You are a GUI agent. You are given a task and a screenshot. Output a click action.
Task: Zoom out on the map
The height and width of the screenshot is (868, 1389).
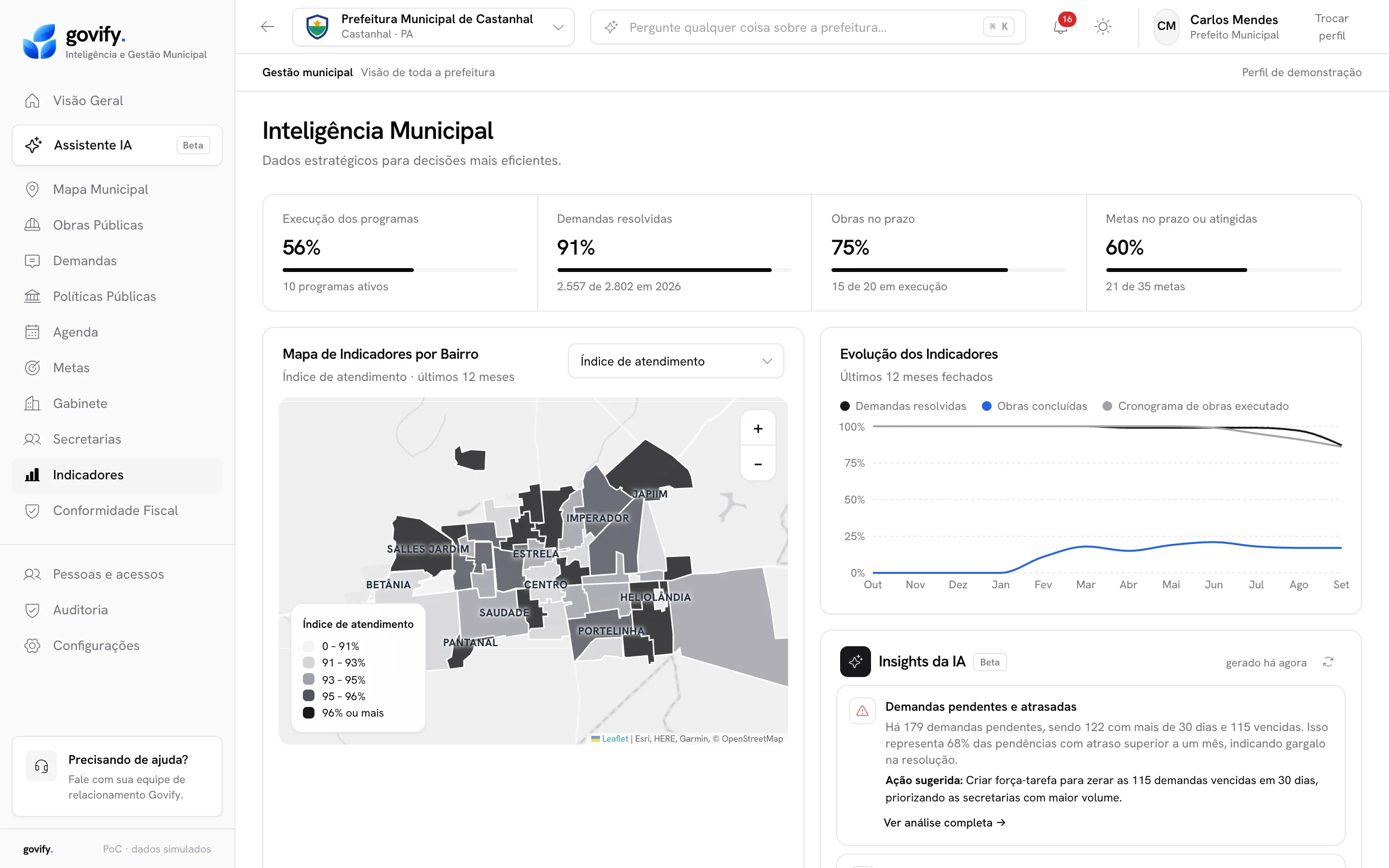(x=758, y=464)
